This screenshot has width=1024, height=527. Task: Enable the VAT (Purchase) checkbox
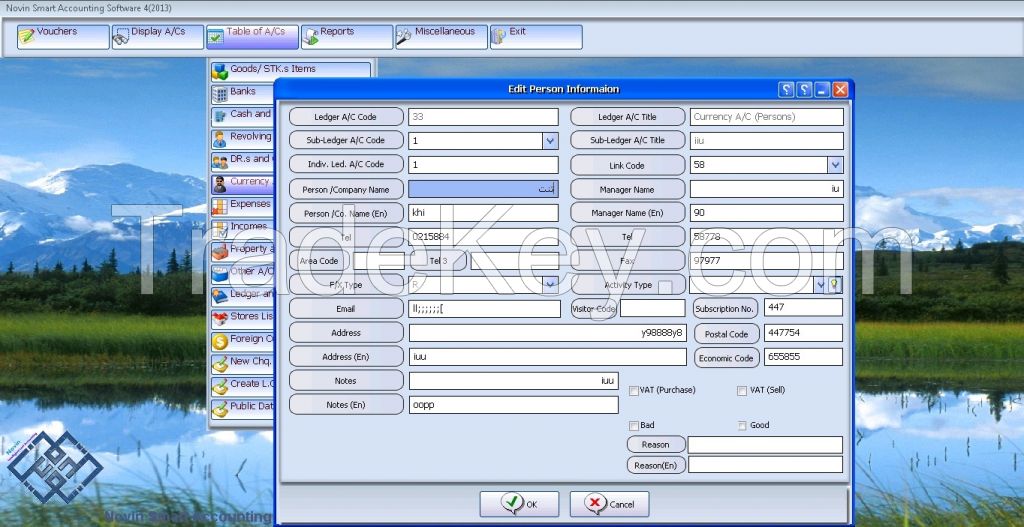(634, 391)
